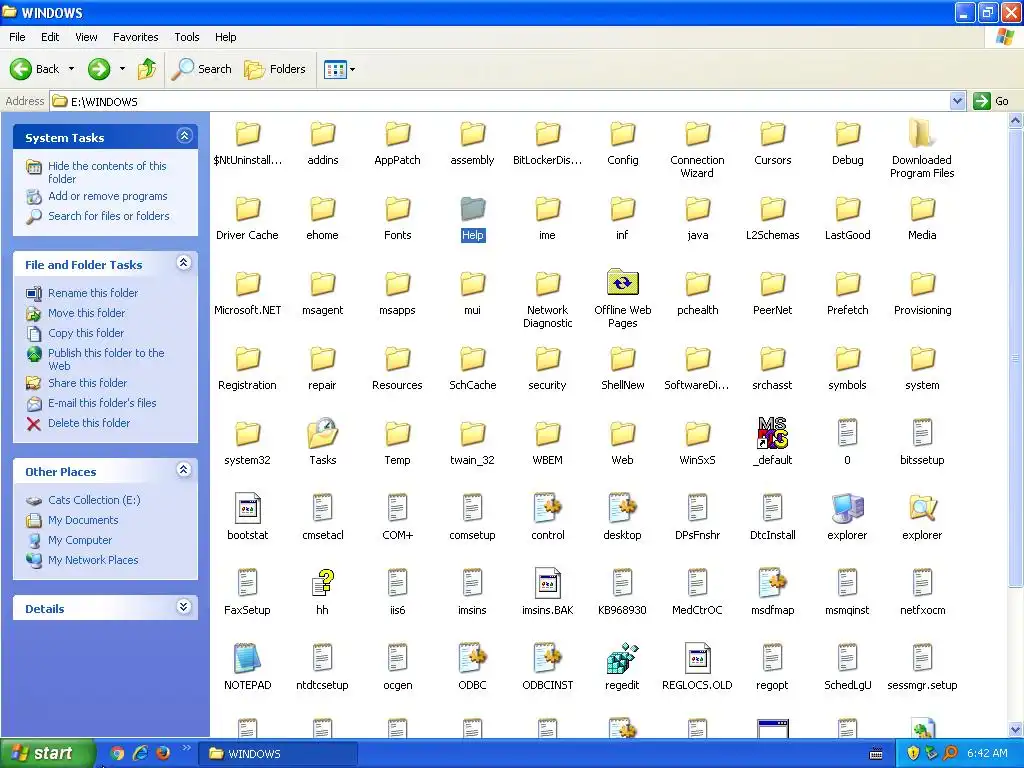The width and height of the screenshot is (1024, 768).
Task: Click Hide the contents of this folder
Action: tap(107, 172)
